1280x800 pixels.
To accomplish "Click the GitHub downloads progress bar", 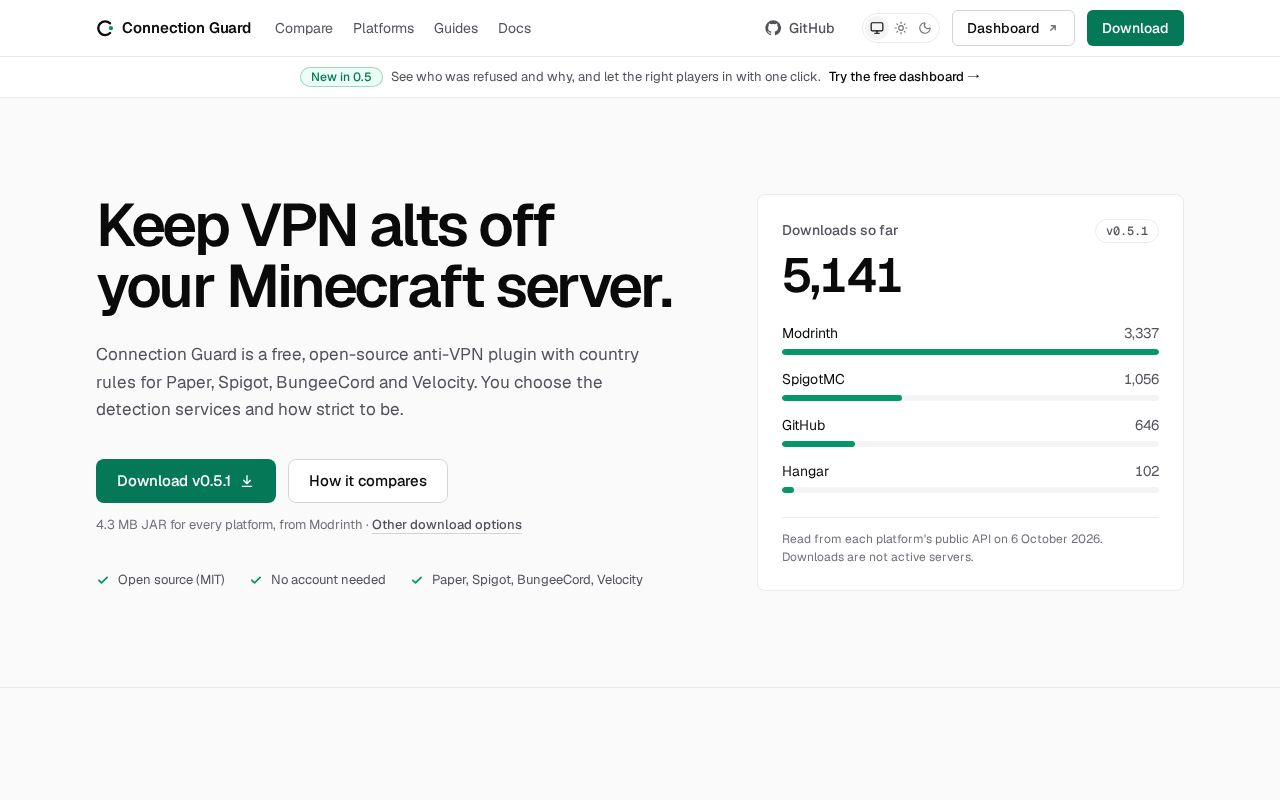I will [970, 444].
